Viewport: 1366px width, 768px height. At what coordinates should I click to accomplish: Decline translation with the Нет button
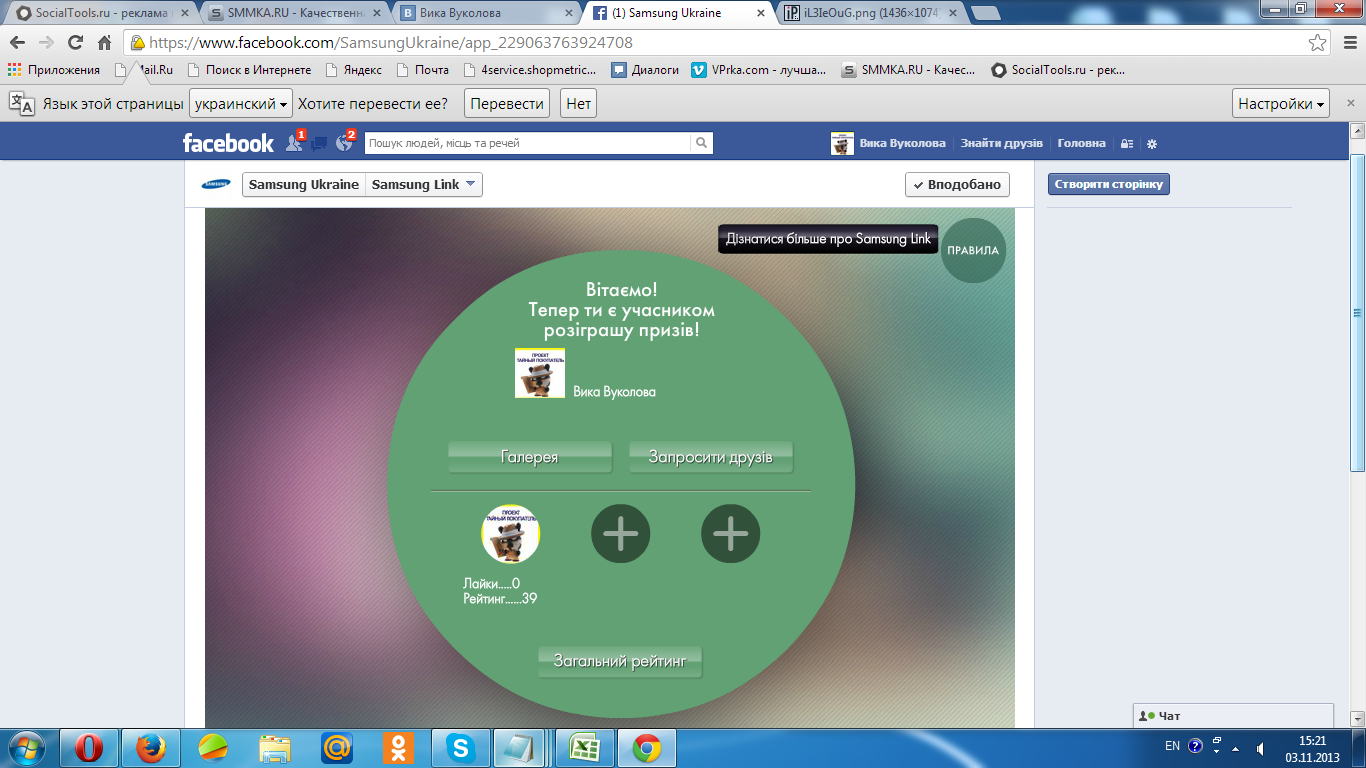pyautogui.click(x=579, y=103)
